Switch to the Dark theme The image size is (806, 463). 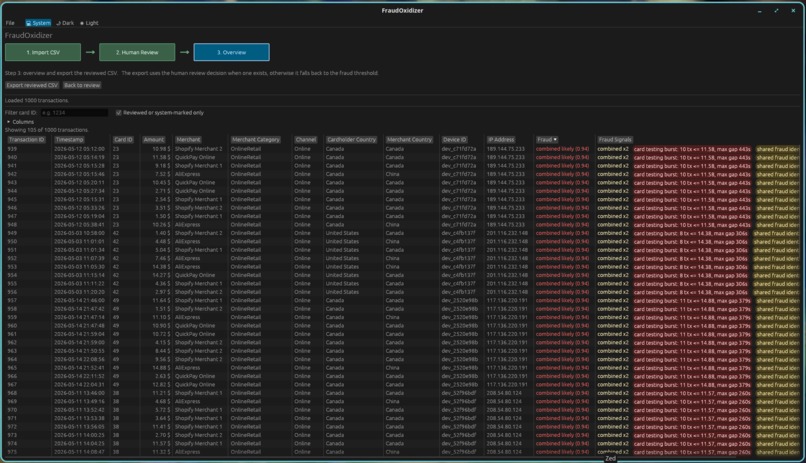pos(65,23)
